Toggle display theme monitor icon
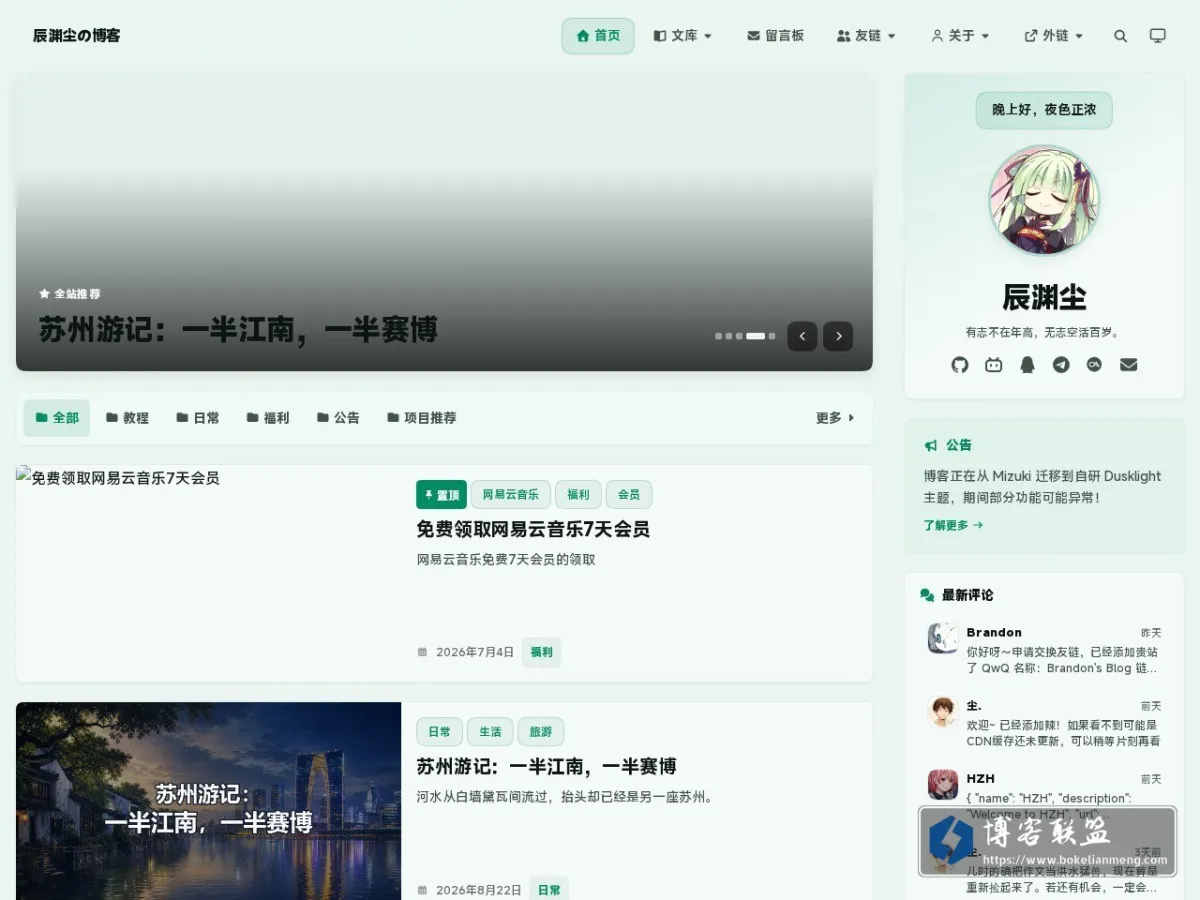Screen dimensions: 1200x900 point(1157,36)
